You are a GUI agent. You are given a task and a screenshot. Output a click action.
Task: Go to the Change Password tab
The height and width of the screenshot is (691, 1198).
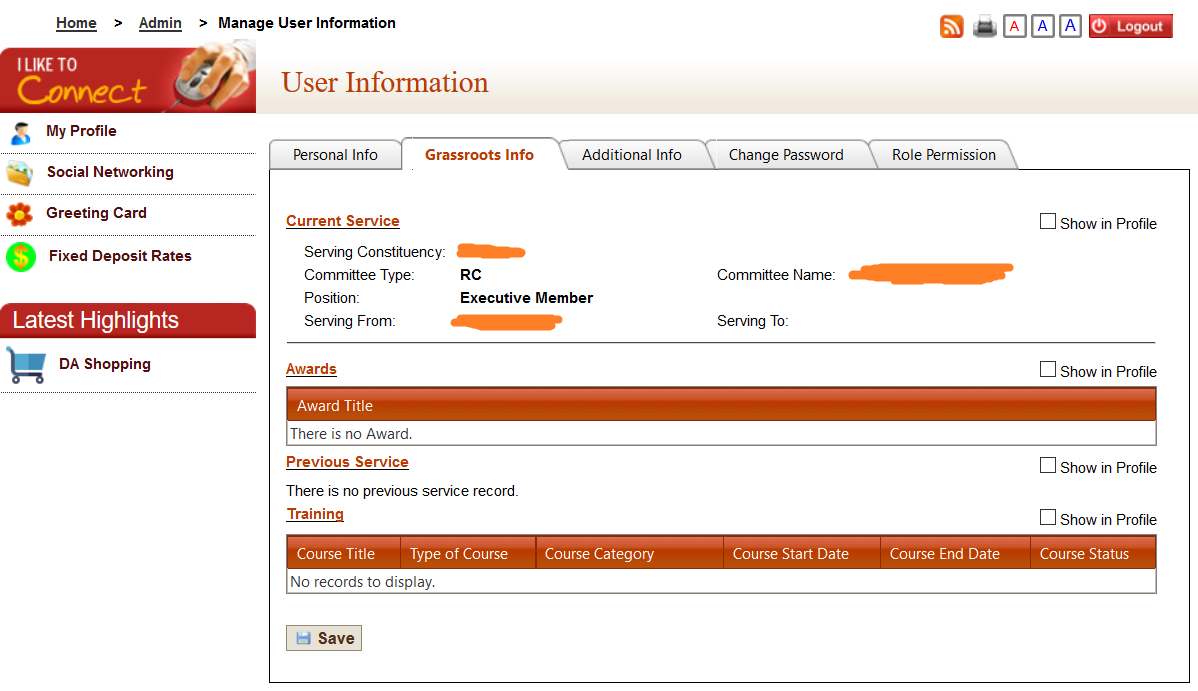(x=786, y=155)
